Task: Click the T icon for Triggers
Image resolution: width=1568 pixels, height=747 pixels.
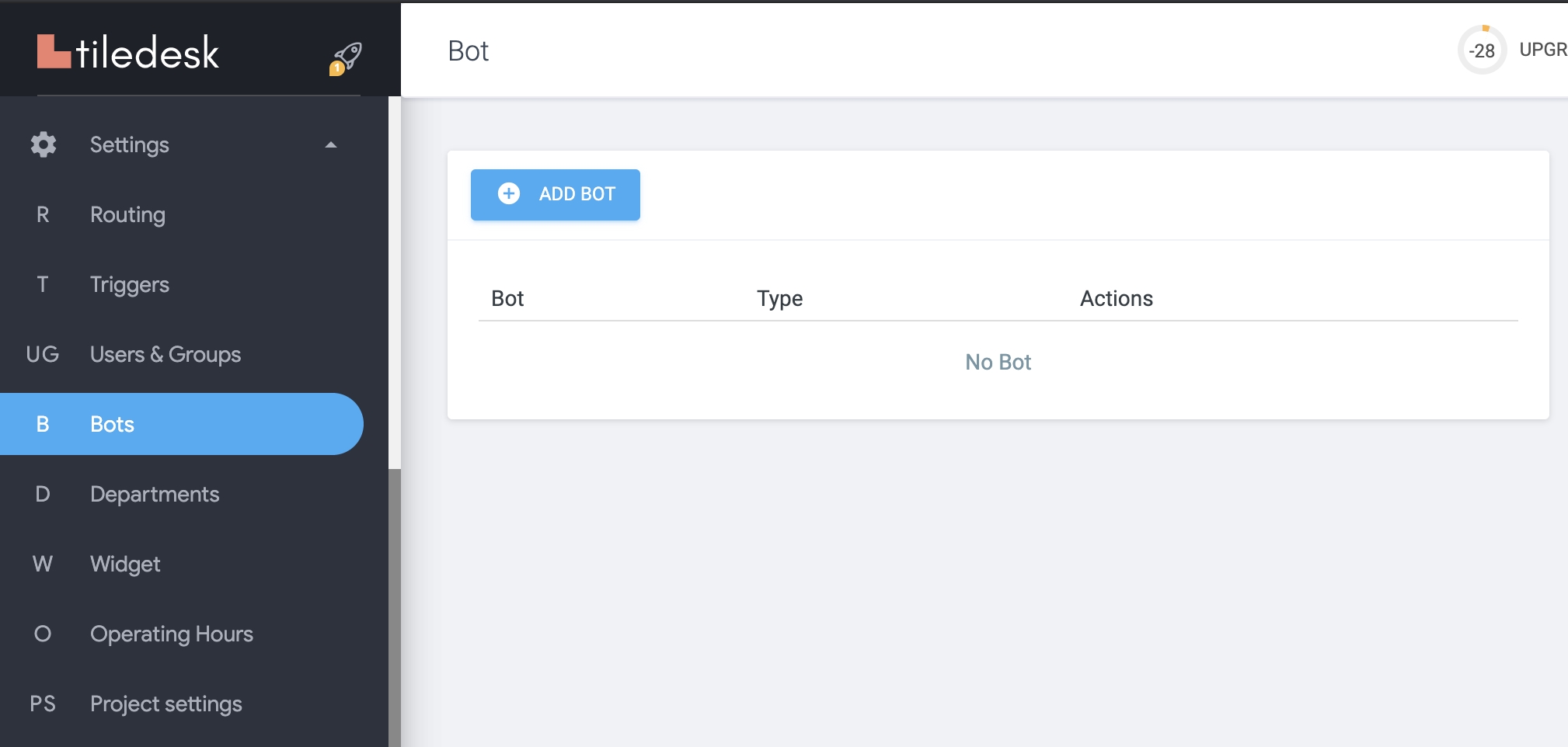Action: click(x=43, y=285)
